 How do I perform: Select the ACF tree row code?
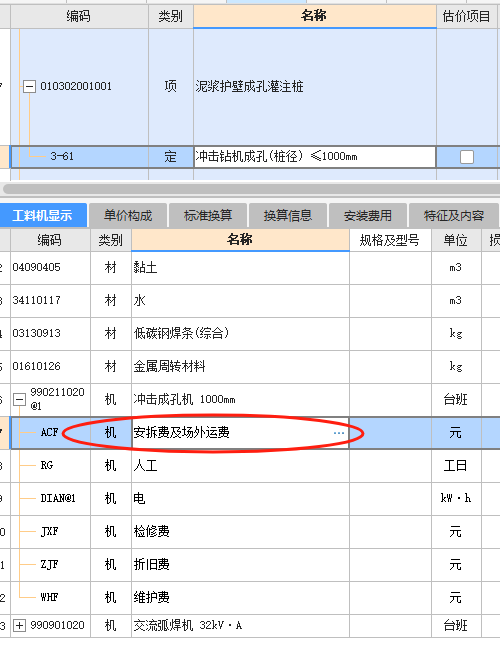click(x=49, y=432)
